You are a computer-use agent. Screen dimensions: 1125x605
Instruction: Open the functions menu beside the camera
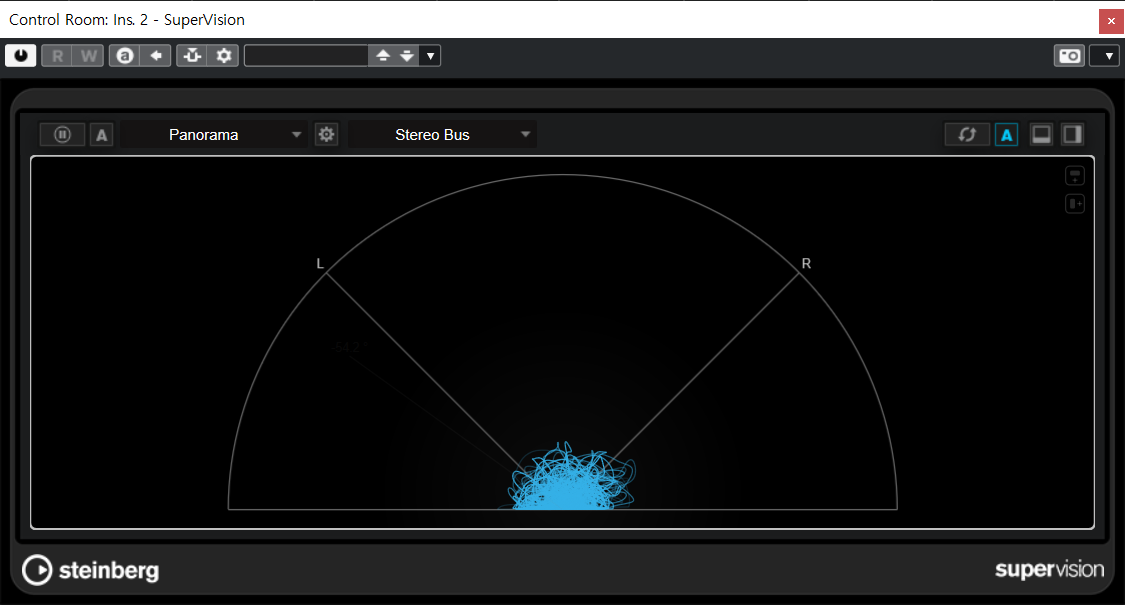(x=1104, y=56)
